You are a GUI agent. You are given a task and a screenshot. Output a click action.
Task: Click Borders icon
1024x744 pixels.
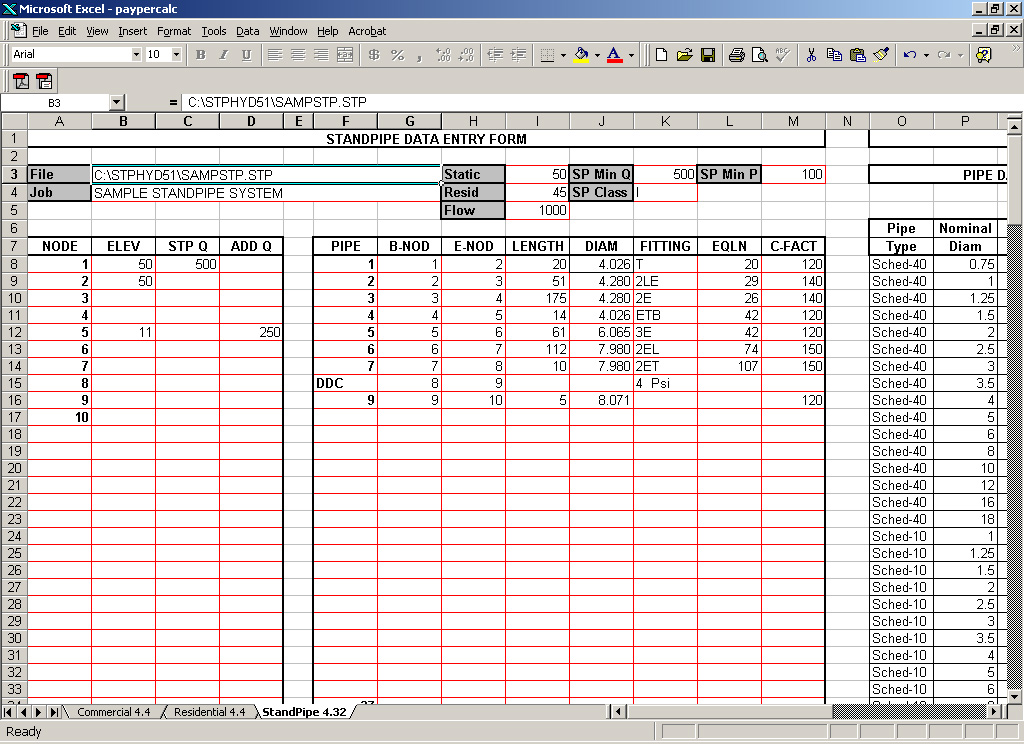(547, 55)
